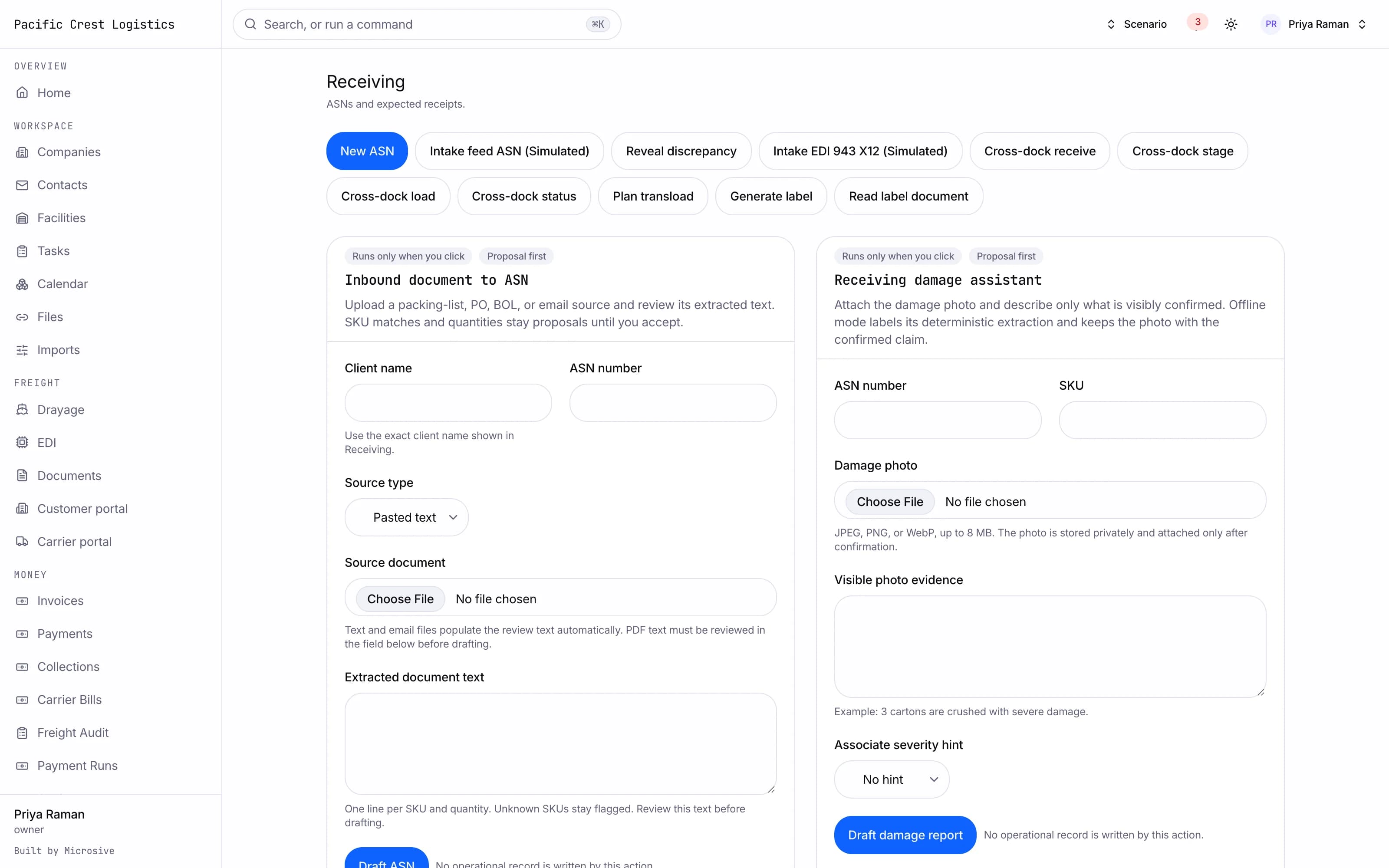Expand Priya Raman account menu

(x=1315, y=24)
